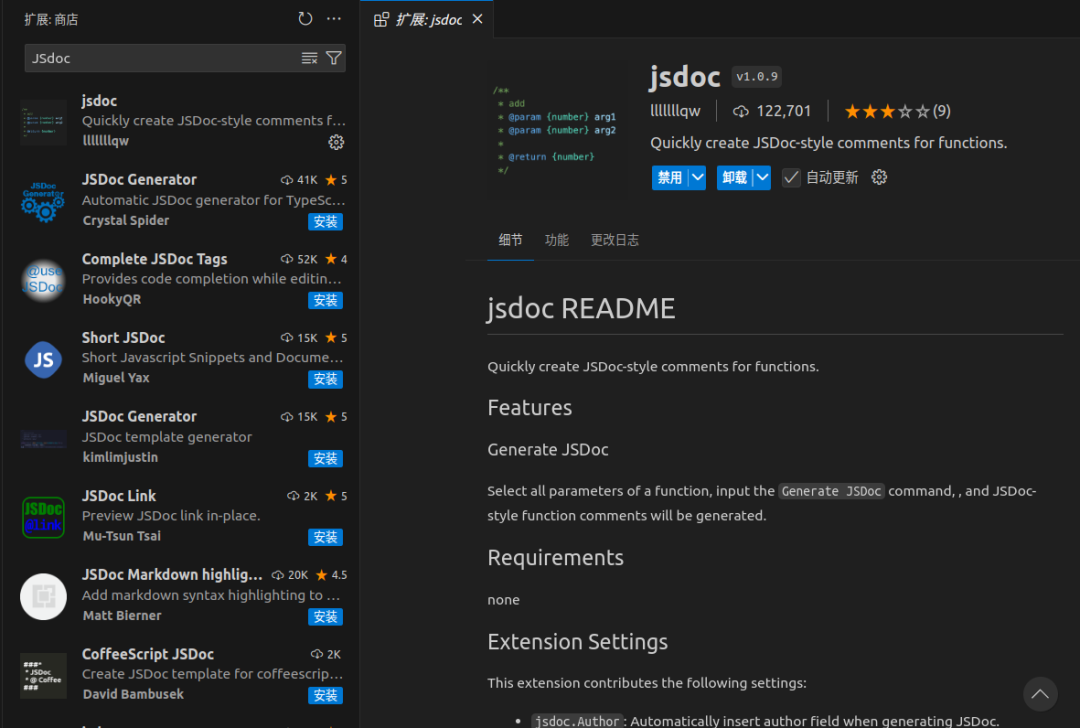Click the large jsdoc code preview image
1080x728 pixels.
pyautogui.click(x=556, y=129)
